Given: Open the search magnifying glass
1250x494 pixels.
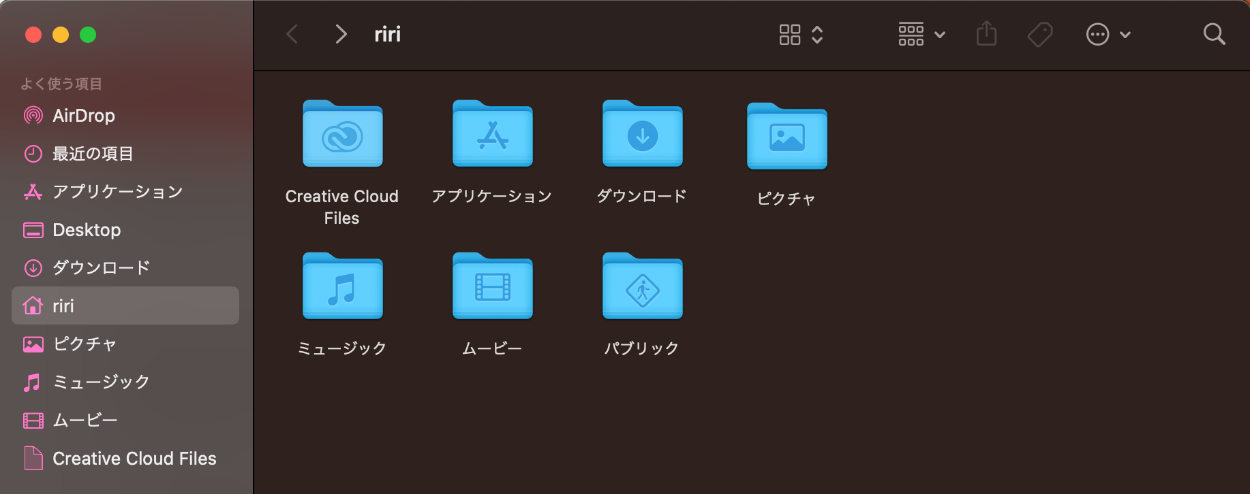Looking at the screenshot, I should click(x=1214, y=35).
